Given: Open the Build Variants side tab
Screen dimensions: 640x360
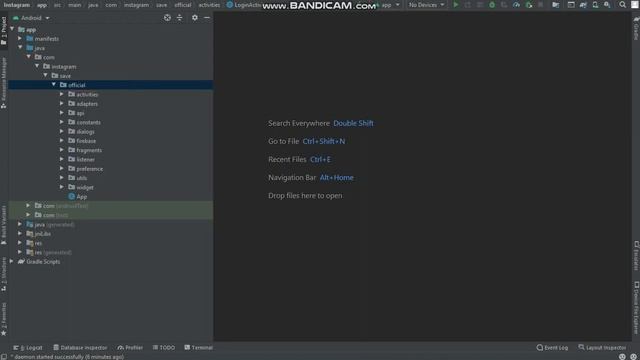Looking at the screenshot, I should 4,224.
